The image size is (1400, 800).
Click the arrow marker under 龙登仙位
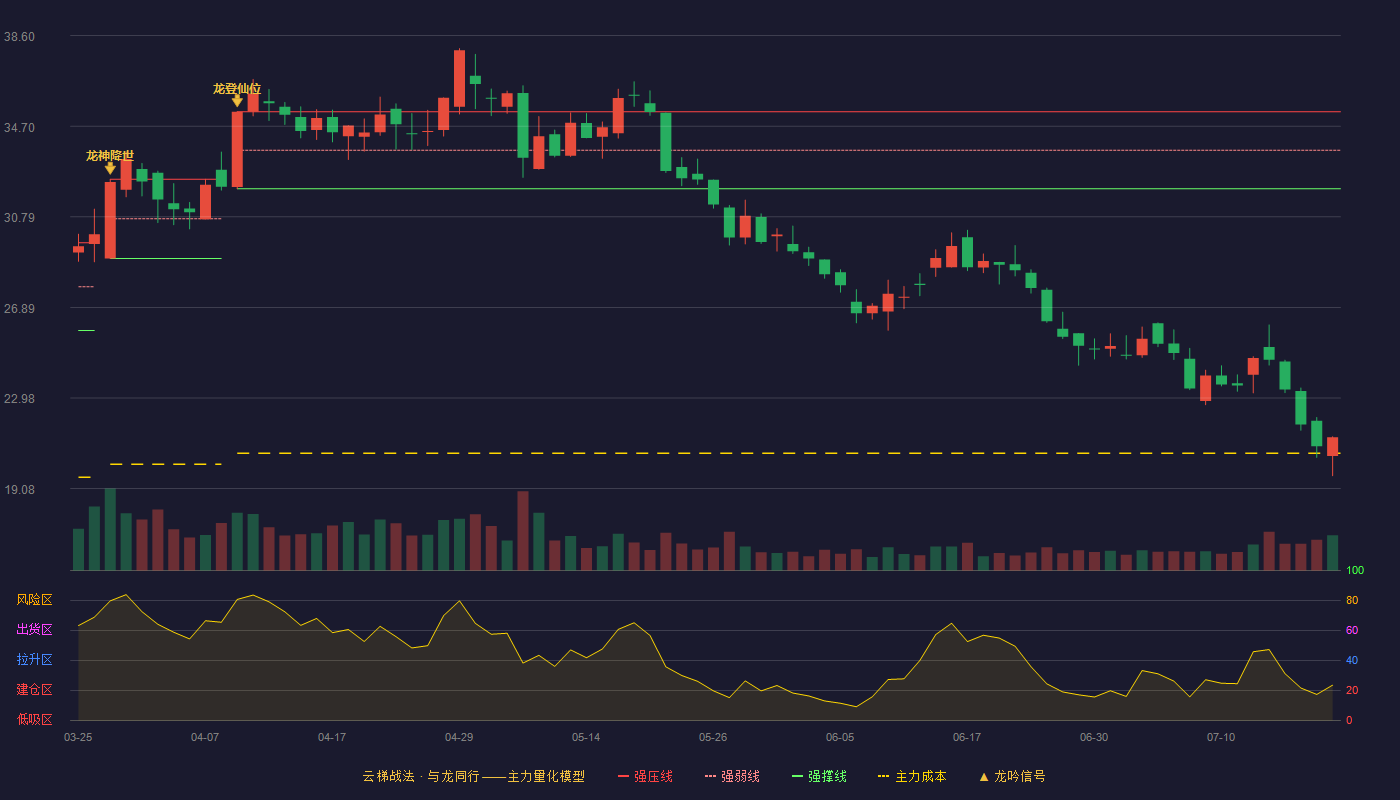(x=237, y=100)
